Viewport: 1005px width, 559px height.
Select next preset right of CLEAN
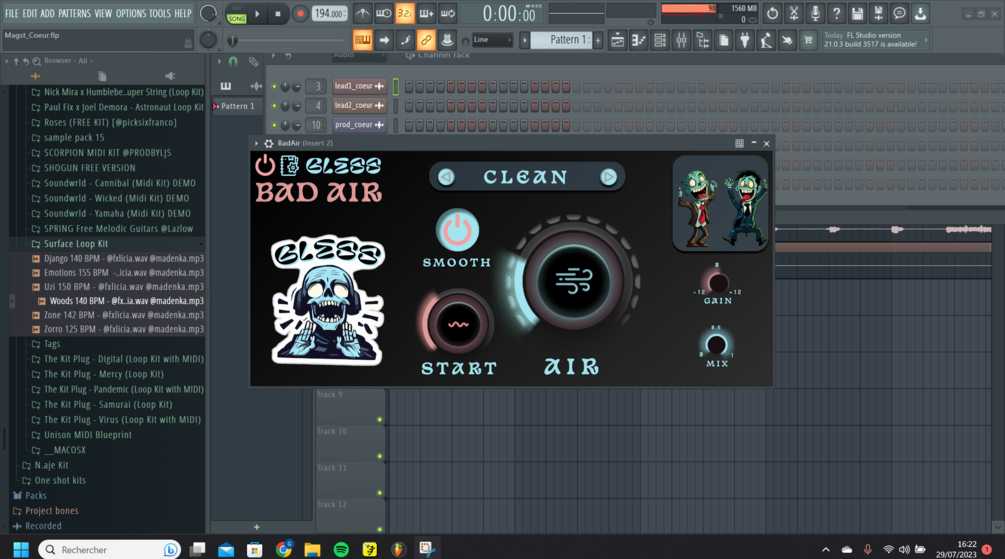pyautogui.click(x=608, y=177)
